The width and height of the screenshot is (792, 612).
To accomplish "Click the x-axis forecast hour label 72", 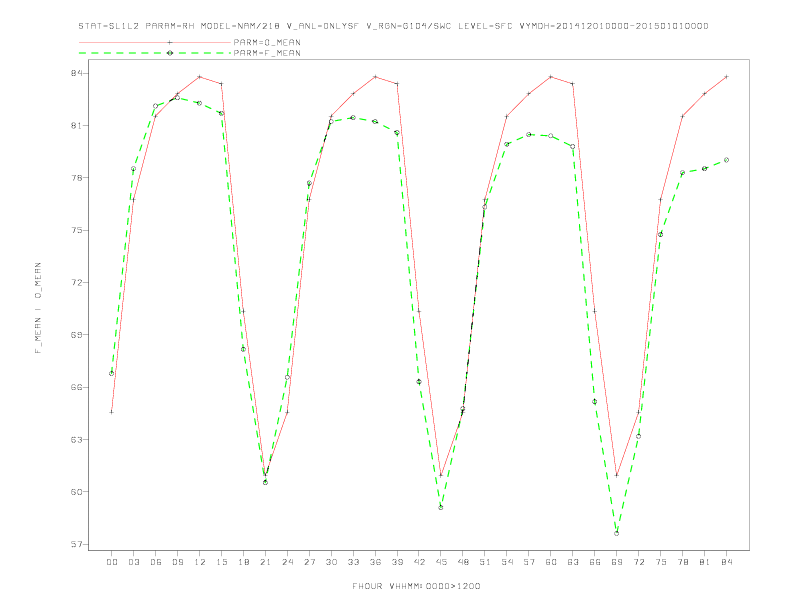I will pyautogui.click(x=639, y=562).
